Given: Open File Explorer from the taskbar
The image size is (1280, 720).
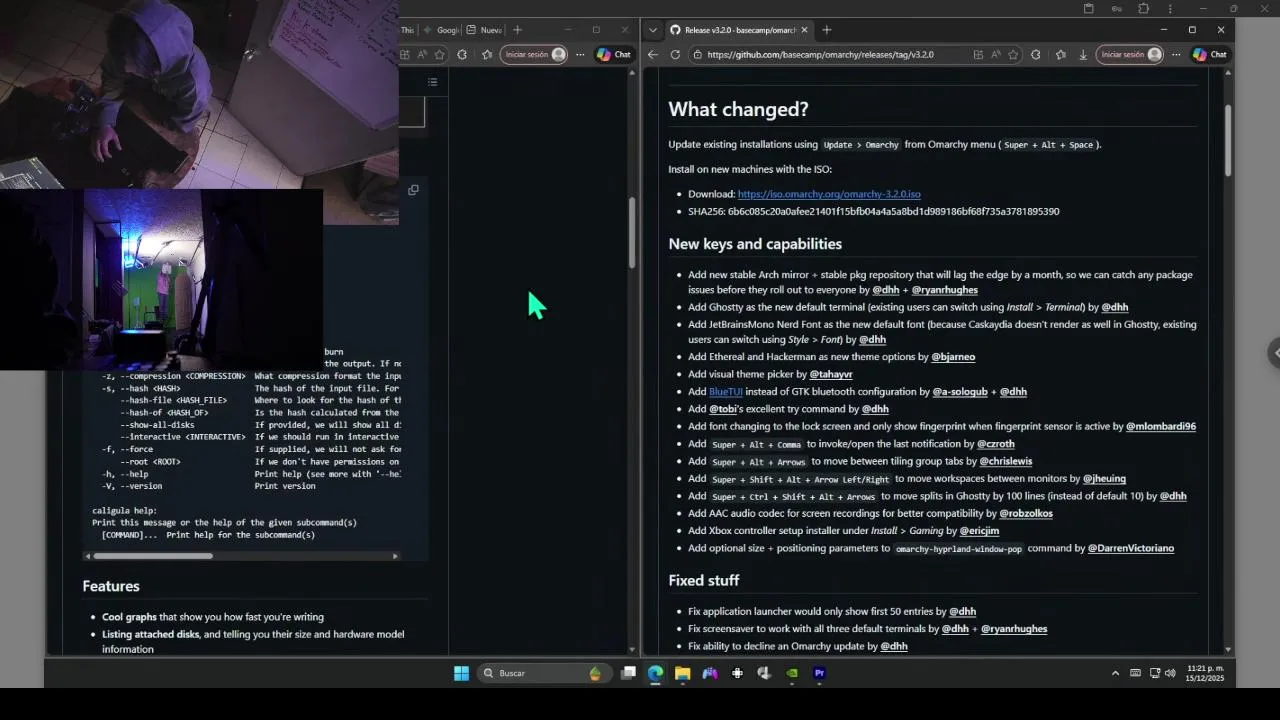Looking at the screenshot, I should point(682,673).
